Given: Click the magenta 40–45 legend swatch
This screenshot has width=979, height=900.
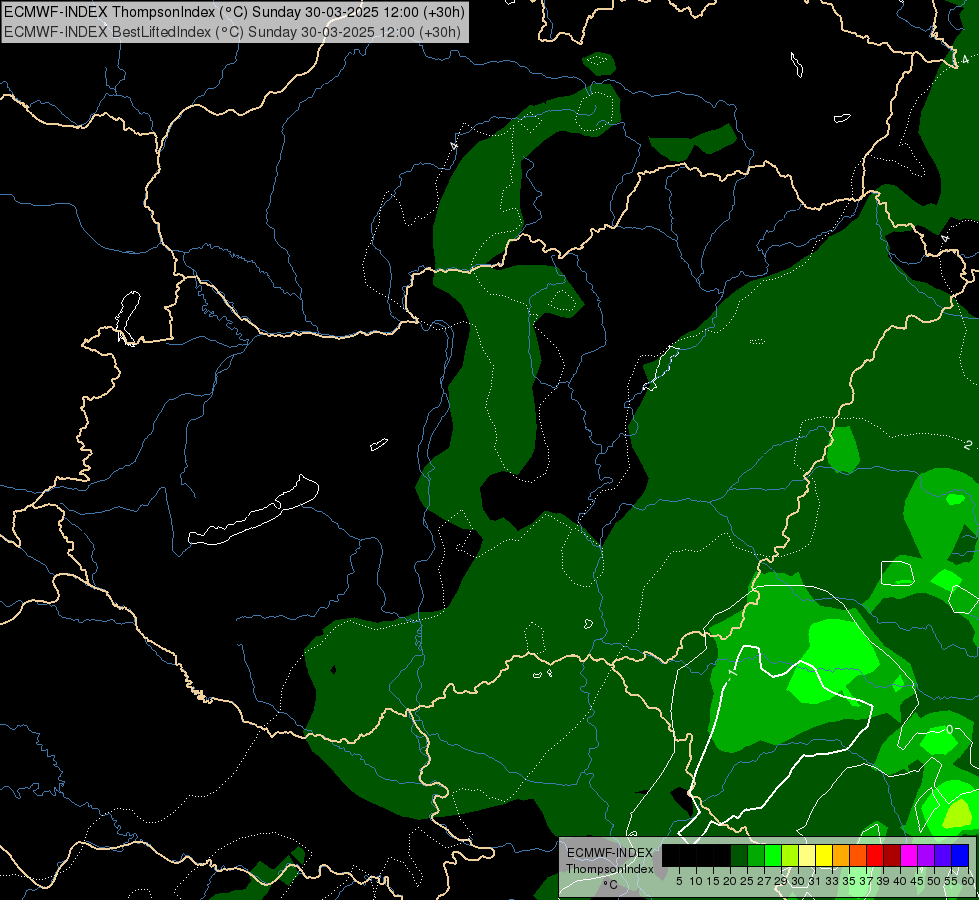Looking at the screenshot, I should click(909, 856).
